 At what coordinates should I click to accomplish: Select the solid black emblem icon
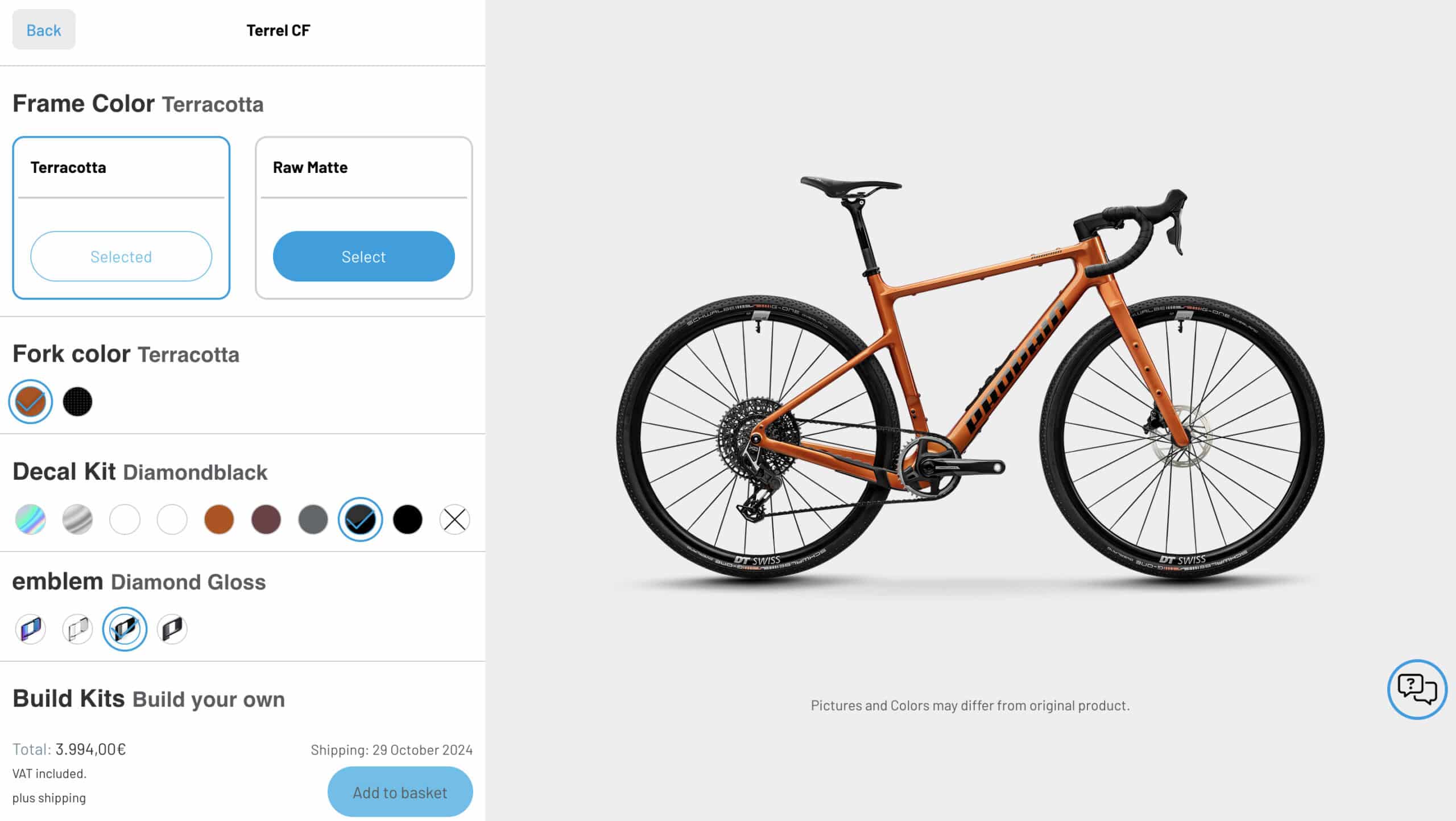(172, 629)
